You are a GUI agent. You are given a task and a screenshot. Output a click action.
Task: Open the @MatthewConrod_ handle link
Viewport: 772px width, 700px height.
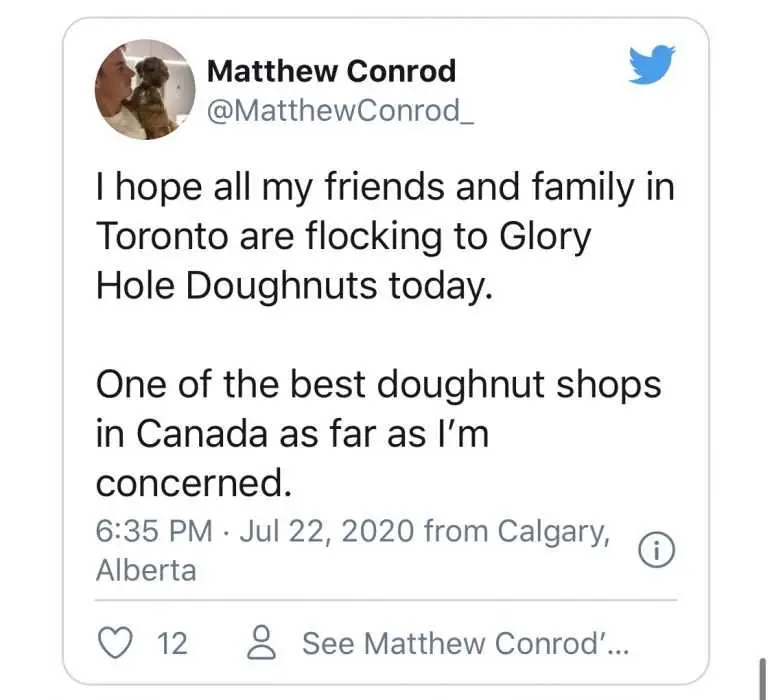340,111
